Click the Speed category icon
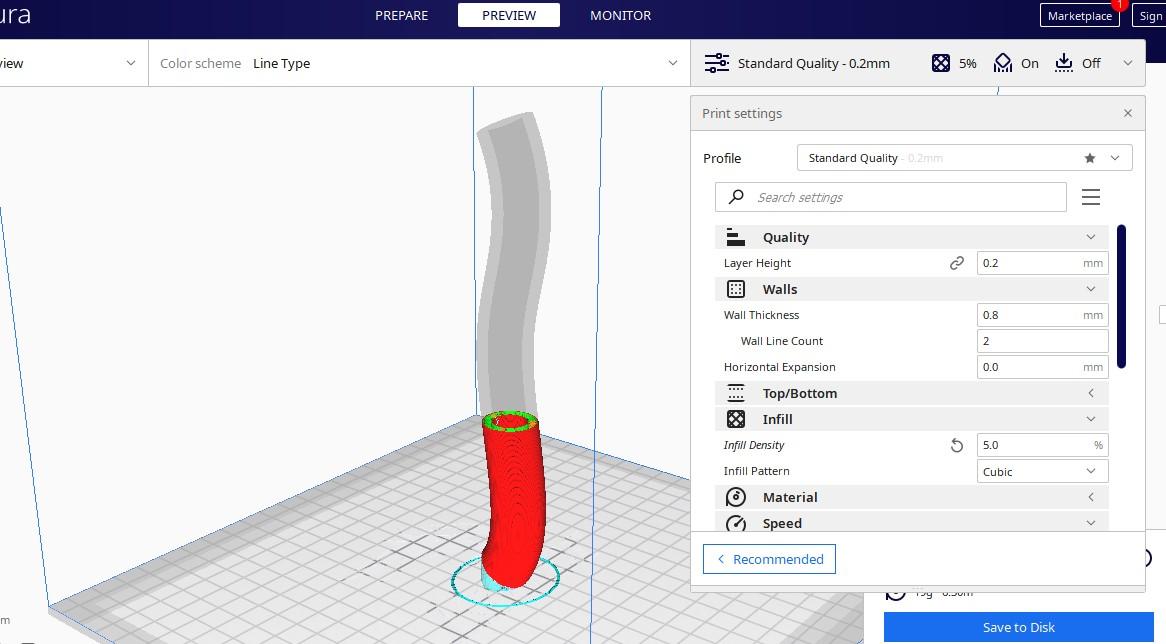The image size is (1166, 644). tap(735, 523)
